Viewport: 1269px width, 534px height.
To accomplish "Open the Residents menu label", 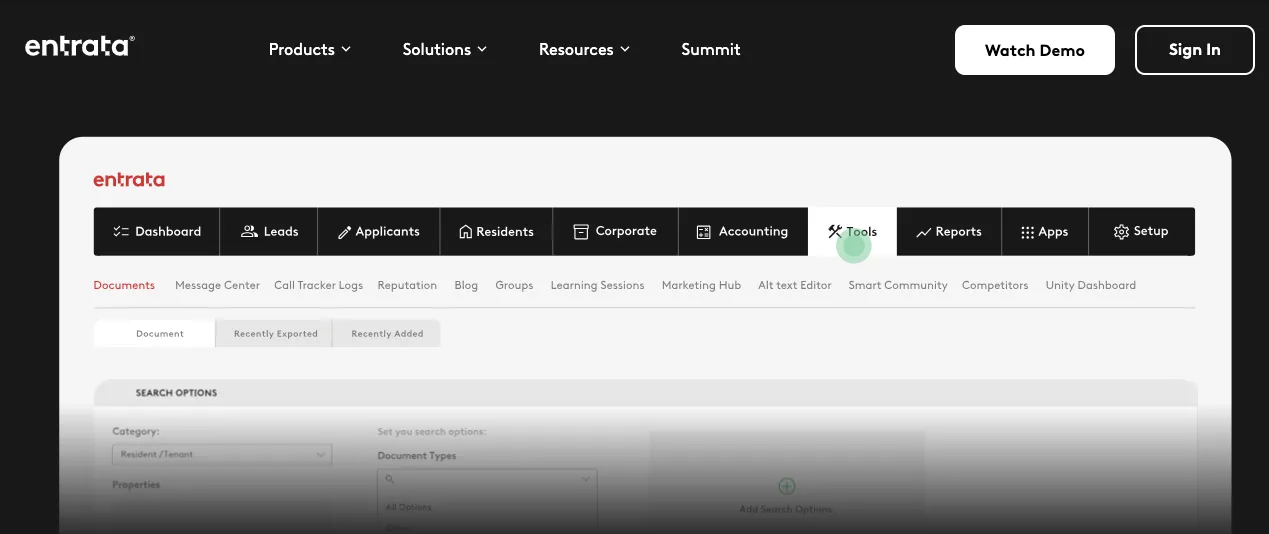I will pyautogui.click(x=505, y=231).
